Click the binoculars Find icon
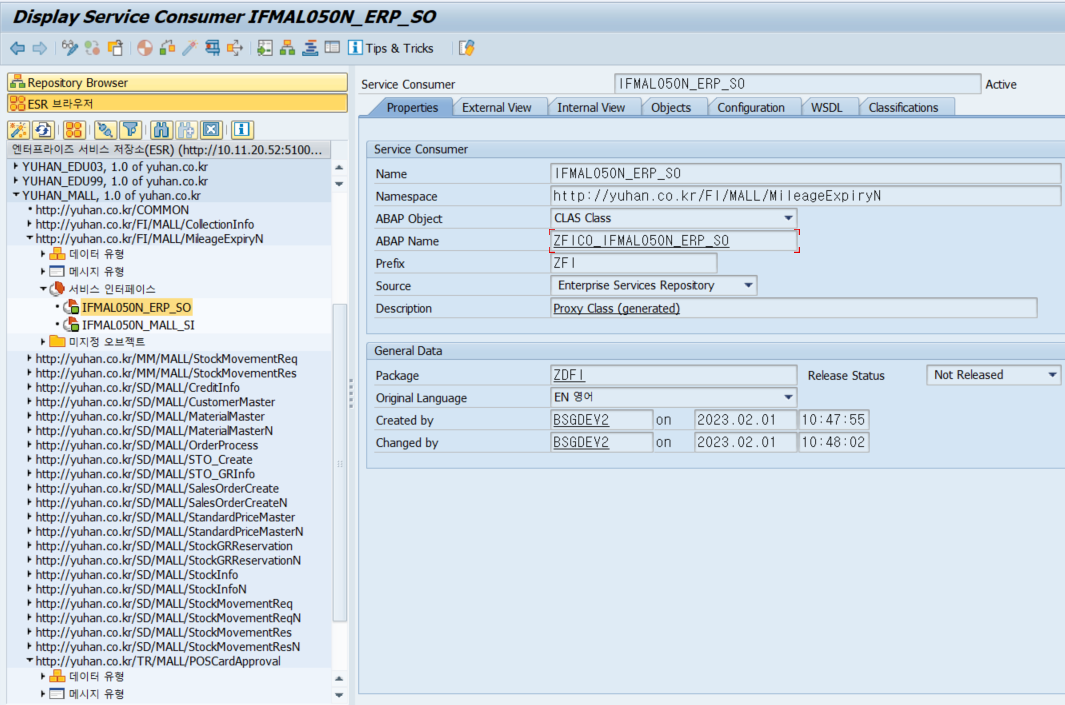 pos(161,129)
